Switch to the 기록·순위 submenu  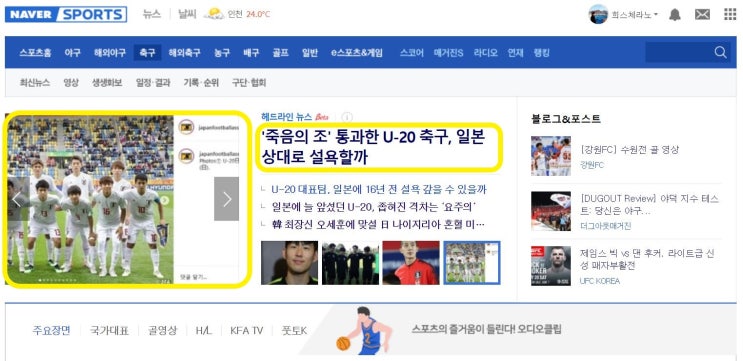point(201,82)
